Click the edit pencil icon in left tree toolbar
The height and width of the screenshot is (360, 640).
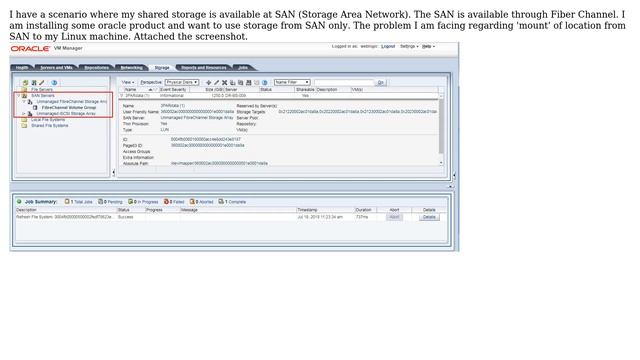[x=42, y=82]
